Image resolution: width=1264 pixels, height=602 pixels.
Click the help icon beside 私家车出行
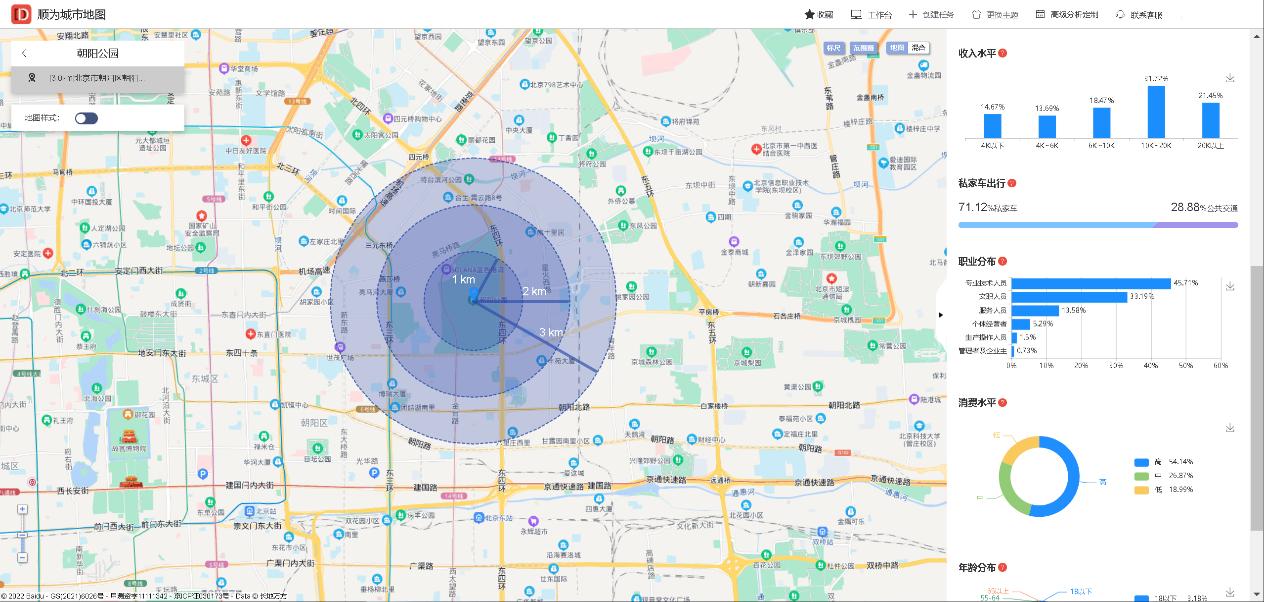click(1012, 183)
